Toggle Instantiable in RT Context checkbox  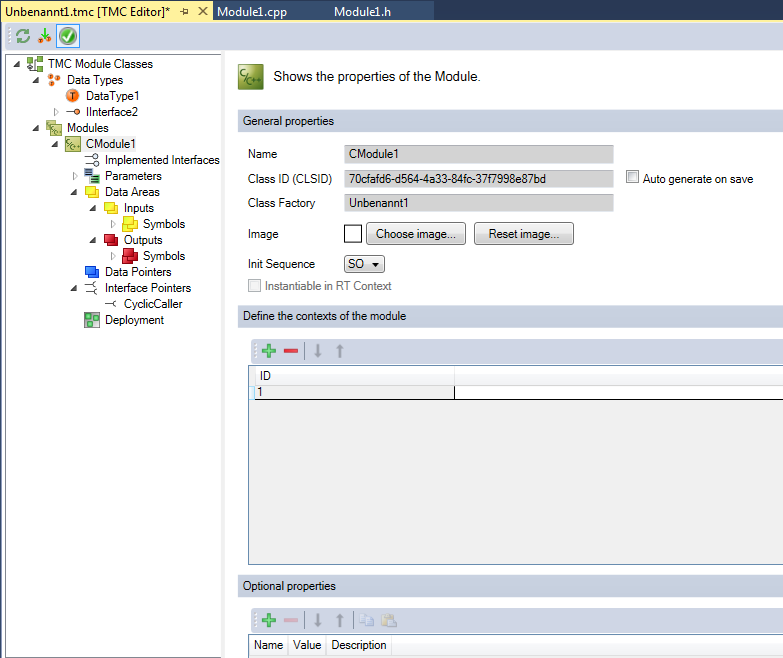254,286
